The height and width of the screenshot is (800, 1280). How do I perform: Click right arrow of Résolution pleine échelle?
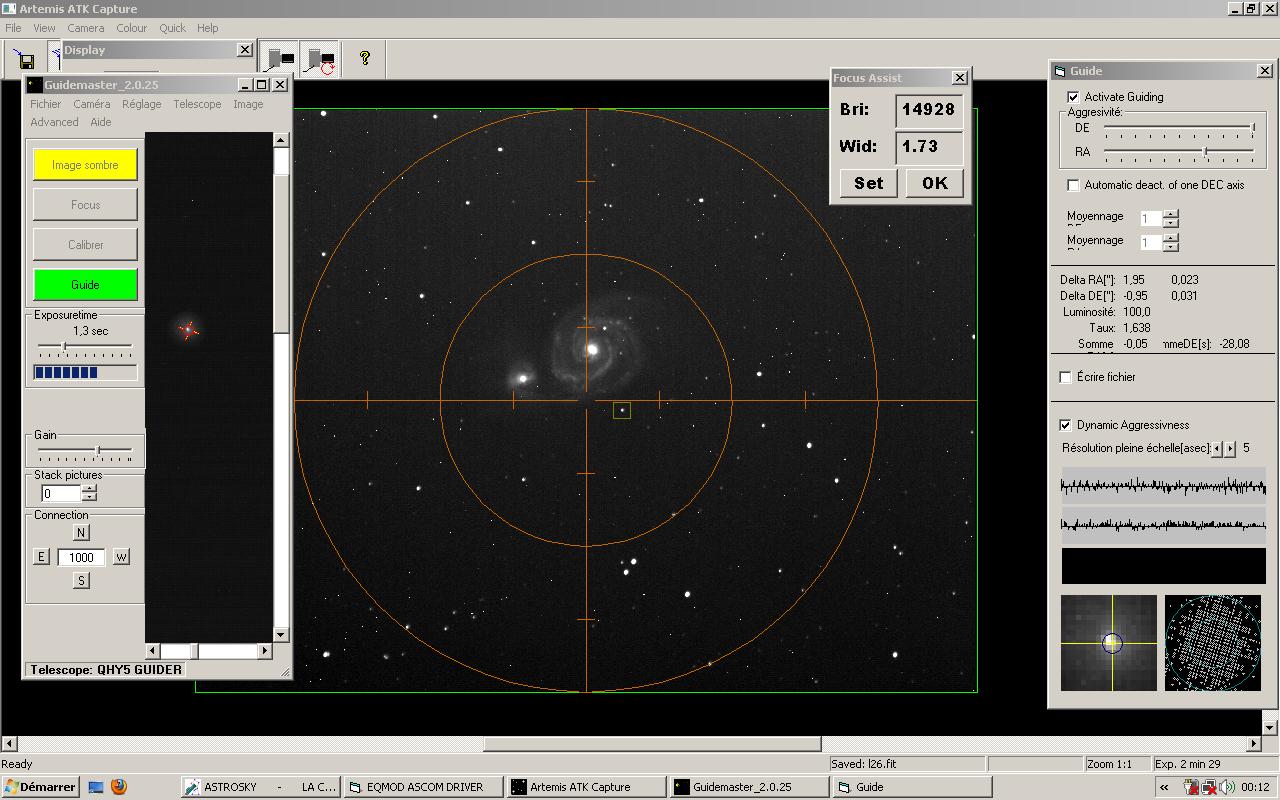pyautogui.click(x=1230, y=449)
